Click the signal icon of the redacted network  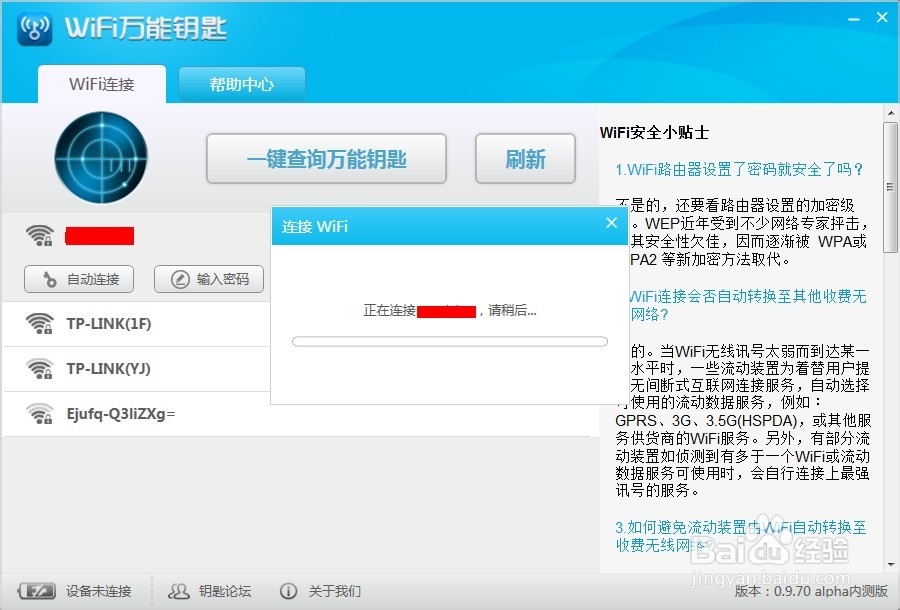pyautogui.click(x=40, y=235)
